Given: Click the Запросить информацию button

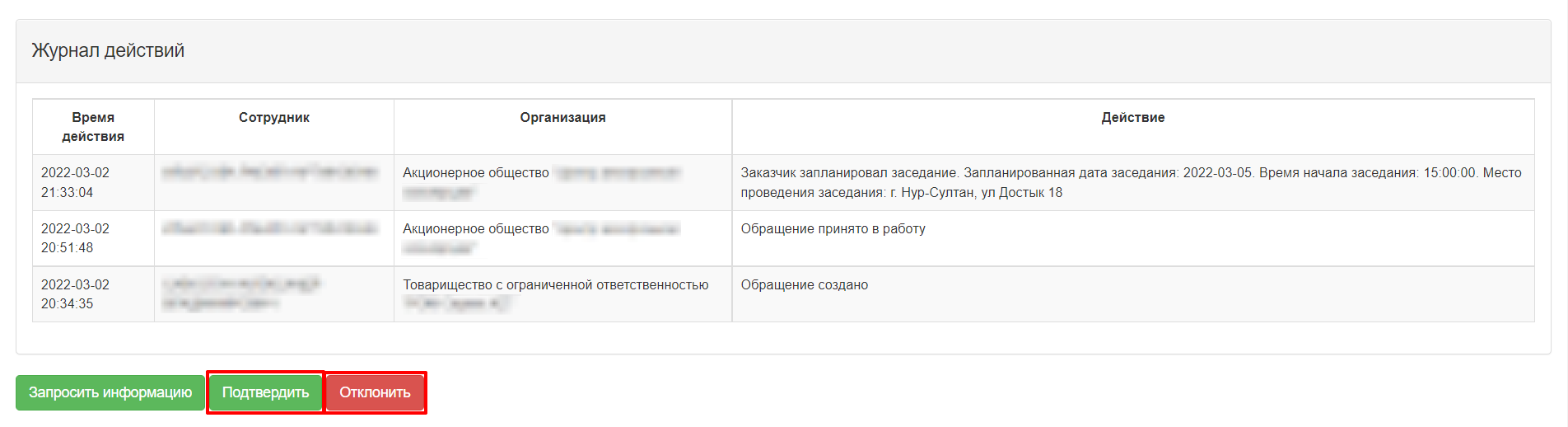Looking at the screenshot, I should (110, 392).
